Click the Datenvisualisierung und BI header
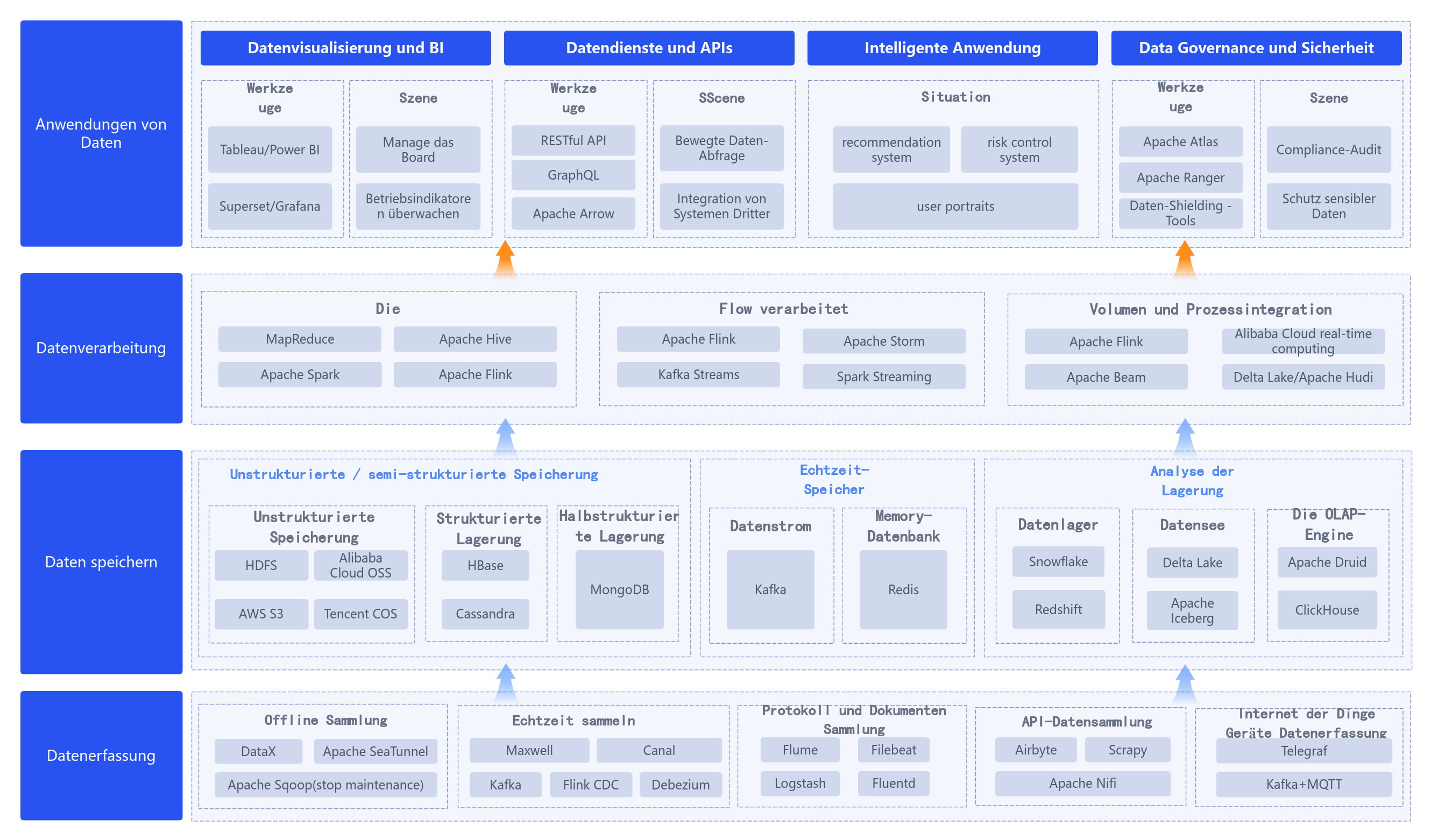1431x840 pixels. coord(345,48)
